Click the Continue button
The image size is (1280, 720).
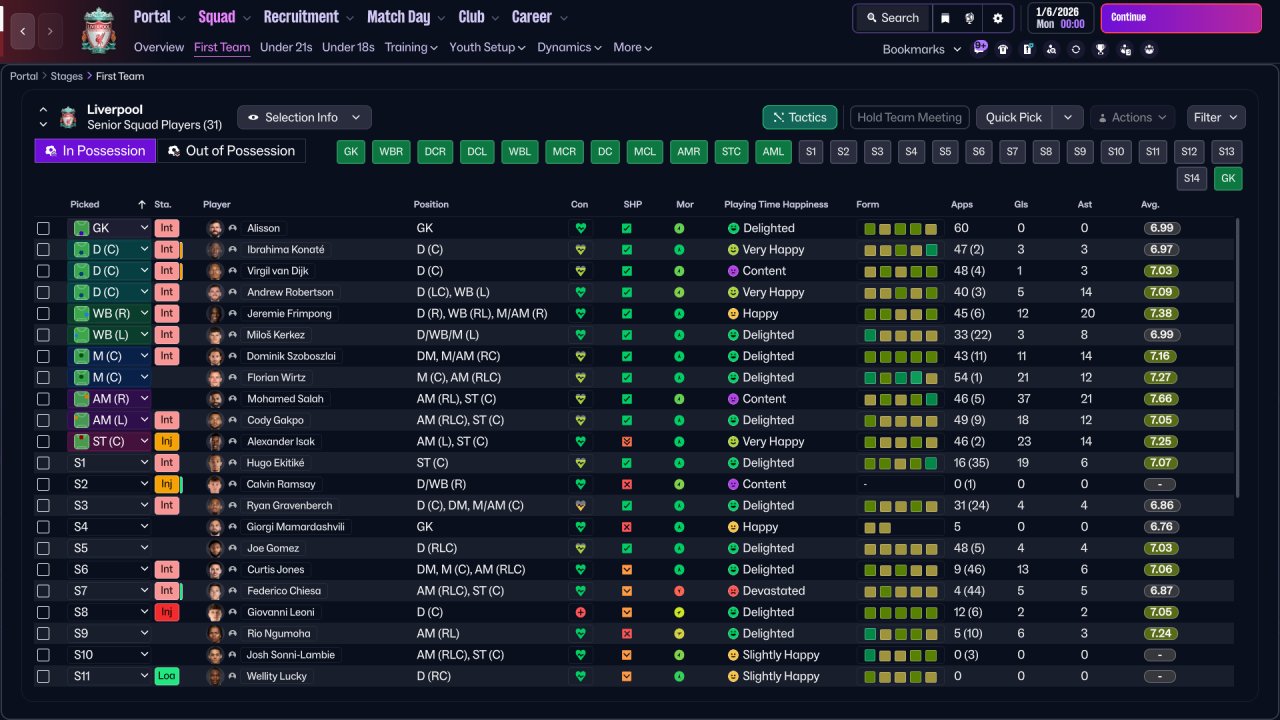point(1181,18)
